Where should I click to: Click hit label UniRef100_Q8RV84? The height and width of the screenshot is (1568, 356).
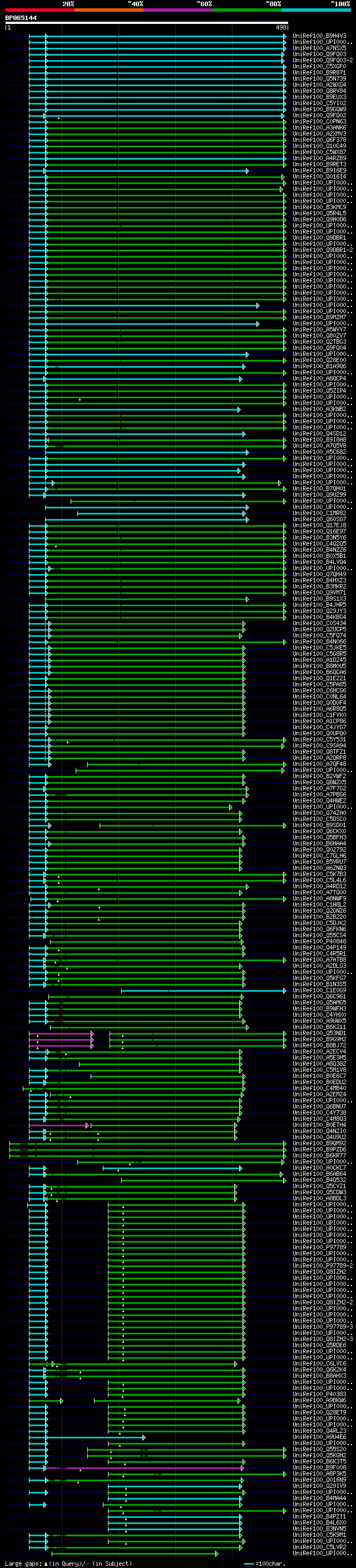319,91
